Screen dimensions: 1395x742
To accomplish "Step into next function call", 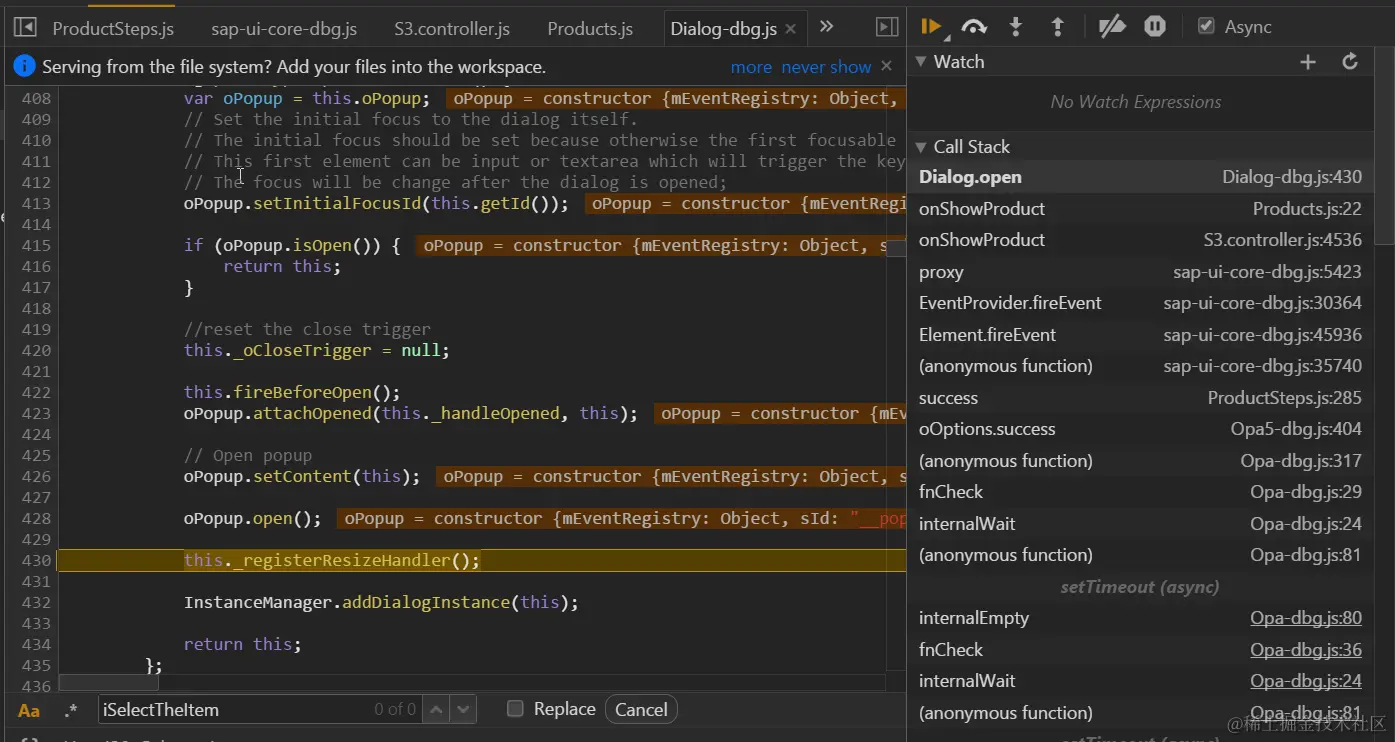I will (x=1016, y=27).
